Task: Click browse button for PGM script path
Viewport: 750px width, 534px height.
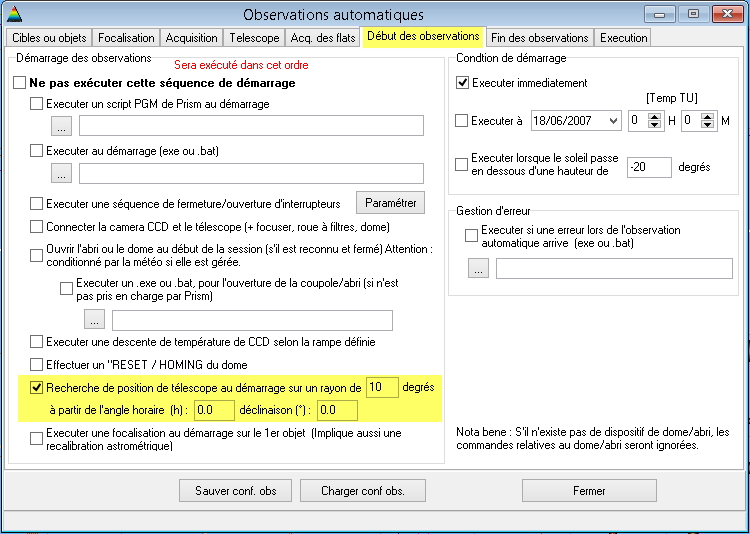Action: click(x=62, y=126)
